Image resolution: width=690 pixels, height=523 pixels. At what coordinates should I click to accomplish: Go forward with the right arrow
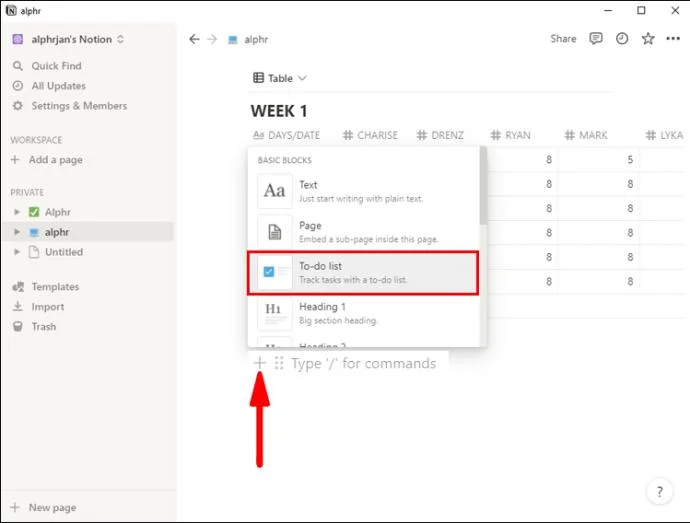212,39
